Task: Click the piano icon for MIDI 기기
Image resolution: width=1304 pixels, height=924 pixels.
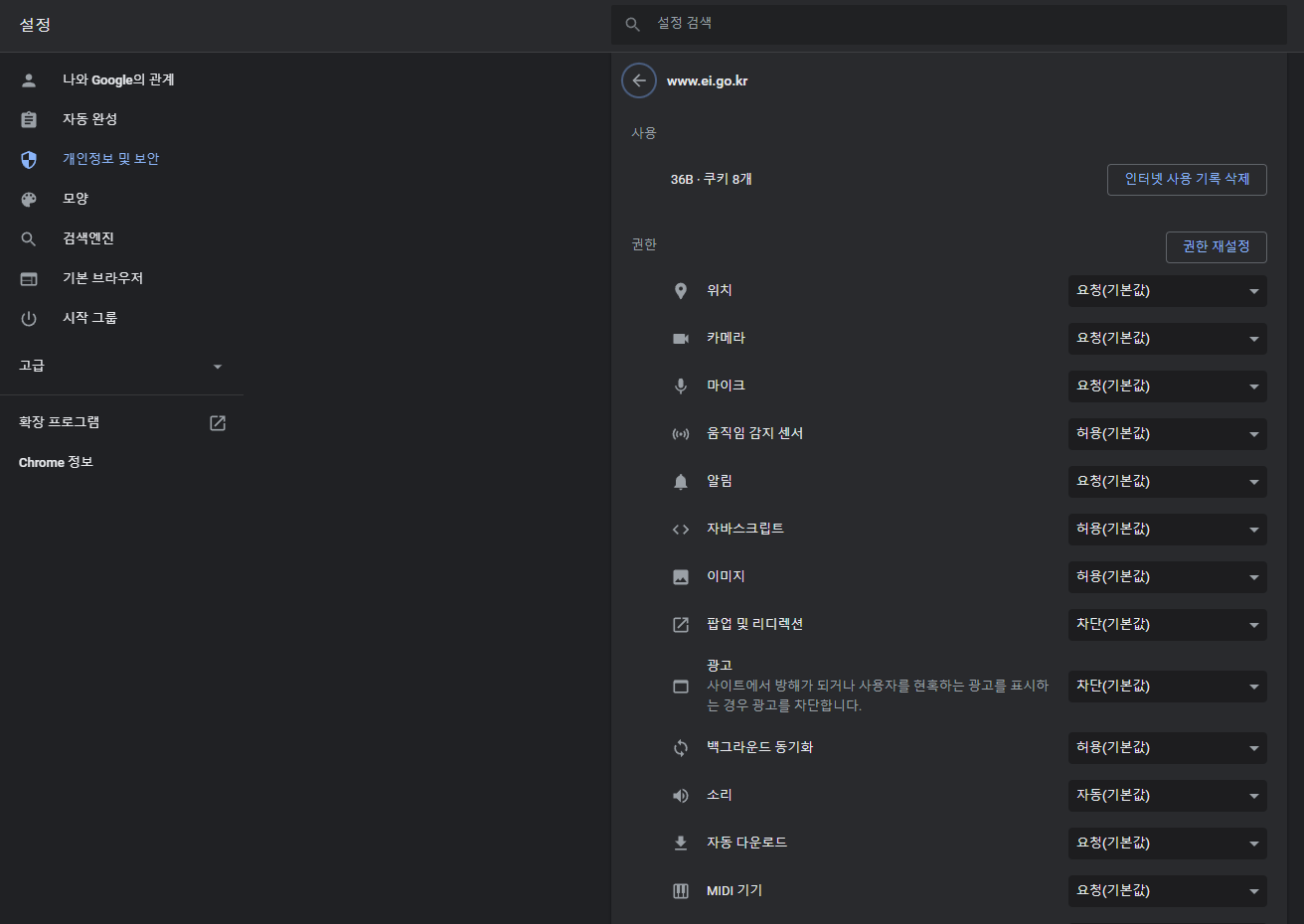Action: click(x=681, y=891)
